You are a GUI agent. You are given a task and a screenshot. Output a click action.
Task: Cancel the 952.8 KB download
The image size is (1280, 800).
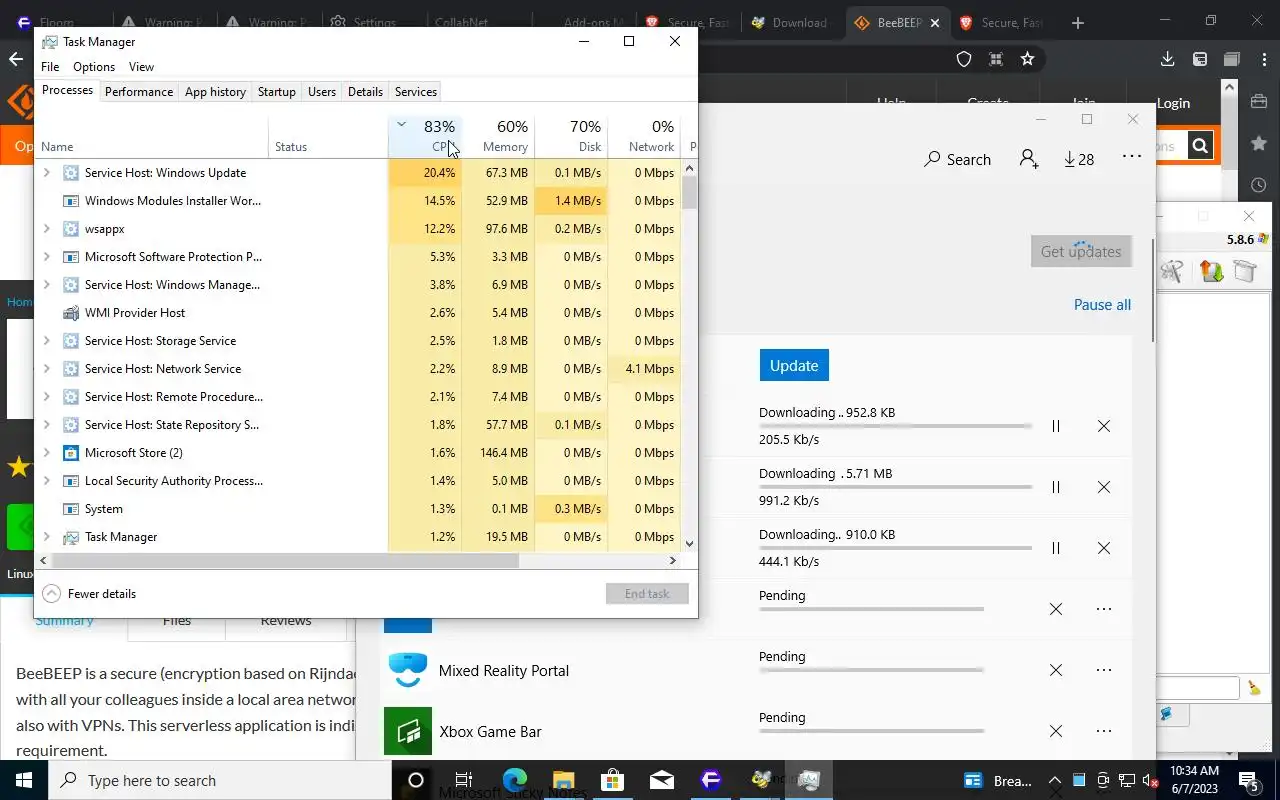[1104, 426]
